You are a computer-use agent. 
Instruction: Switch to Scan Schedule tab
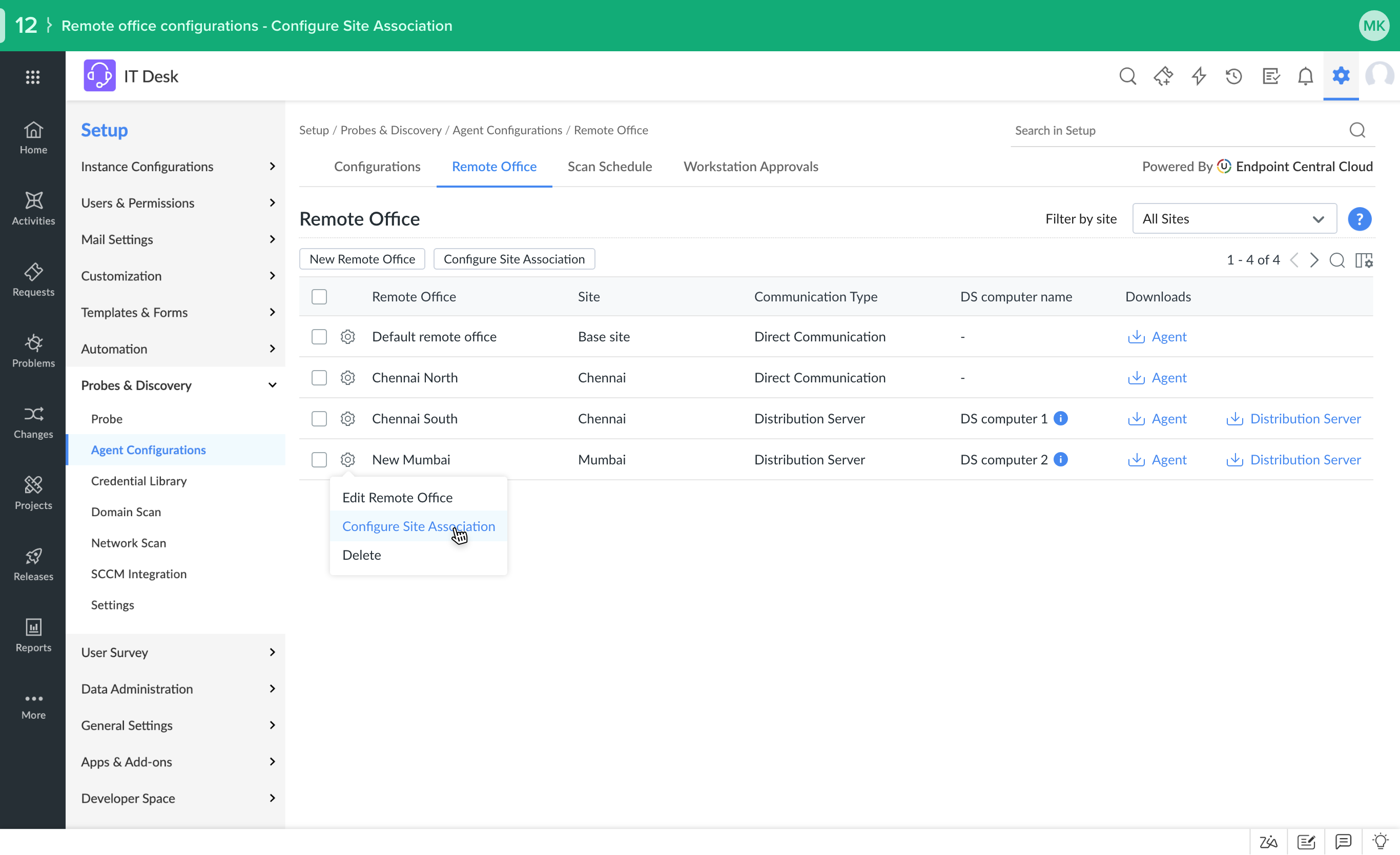point(609,167)
